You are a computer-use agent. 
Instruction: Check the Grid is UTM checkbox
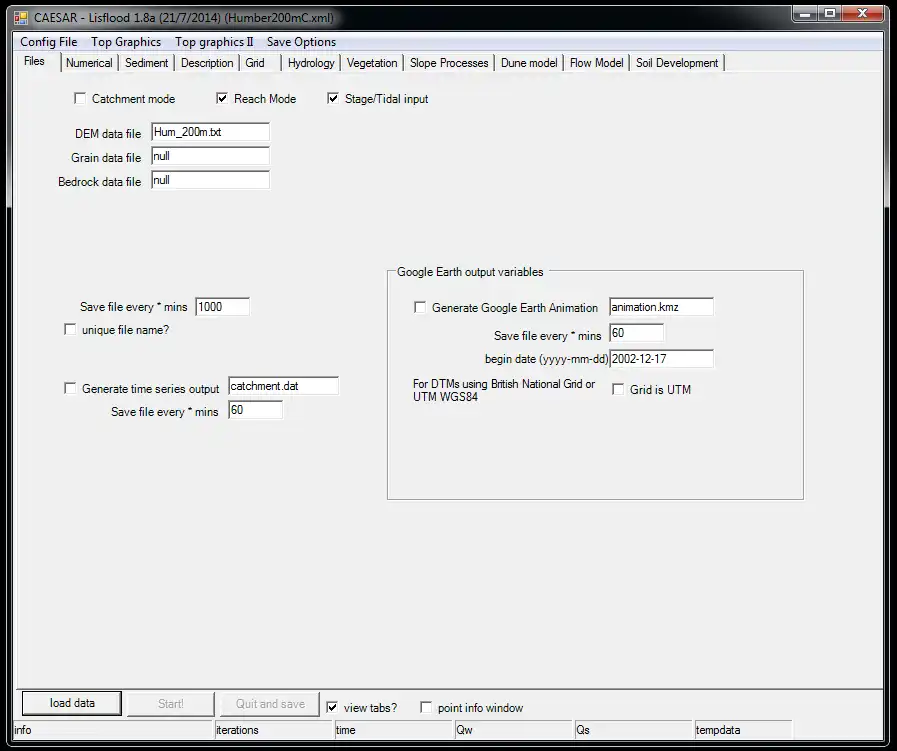pyautogui.click(x=618, y=390)
